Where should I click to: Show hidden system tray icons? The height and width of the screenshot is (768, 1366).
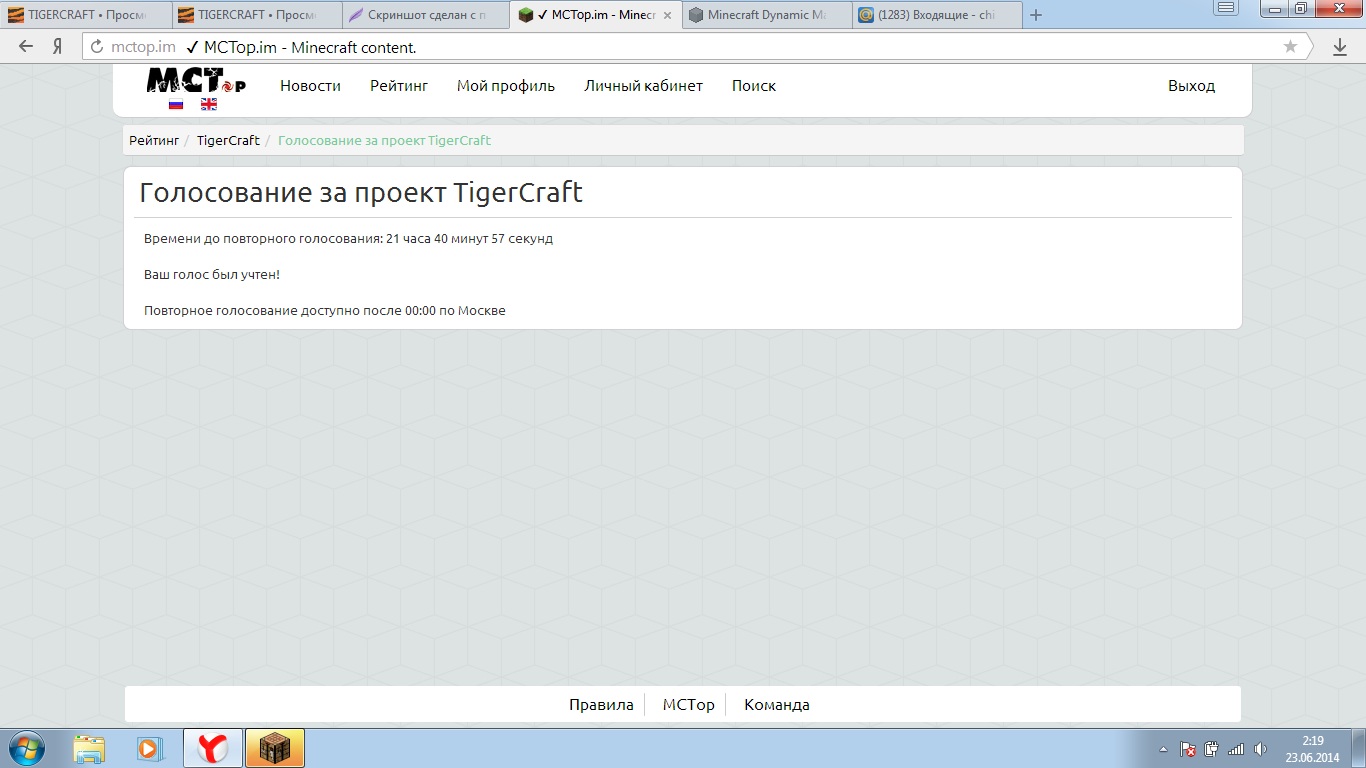tap(1163, 749)
